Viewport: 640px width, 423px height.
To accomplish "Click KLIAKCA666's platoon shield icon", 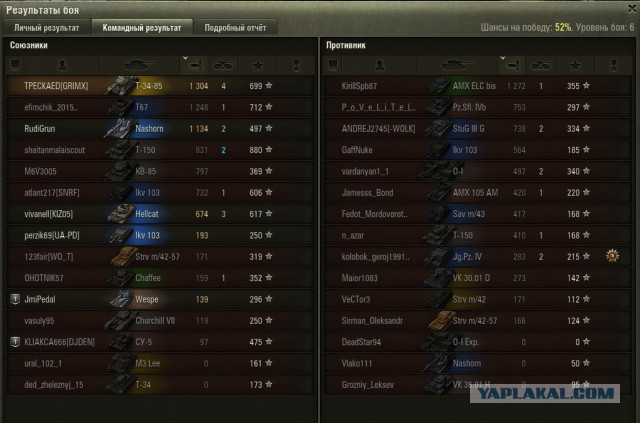I will 15,342.
